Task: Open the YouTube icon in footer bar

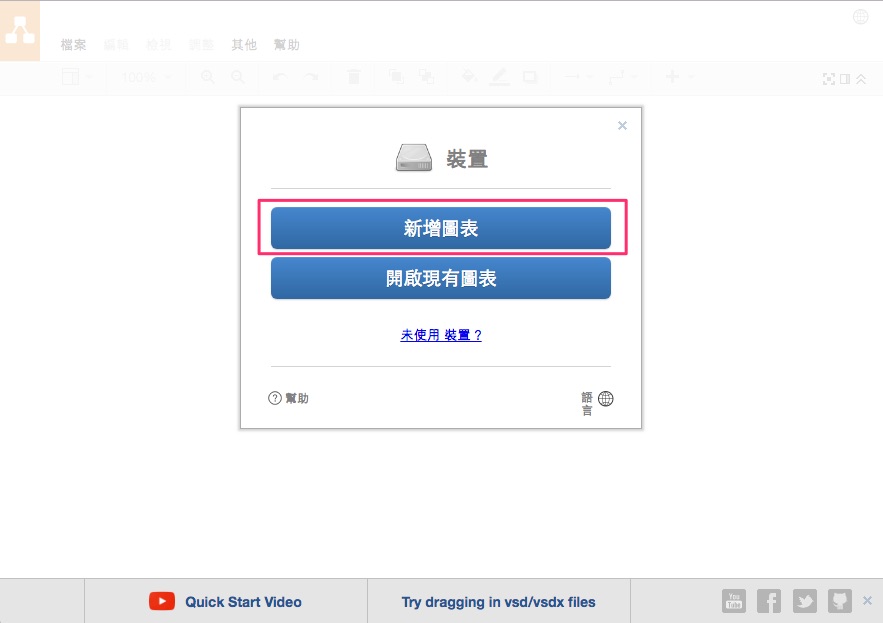Action: pos(734,601)
